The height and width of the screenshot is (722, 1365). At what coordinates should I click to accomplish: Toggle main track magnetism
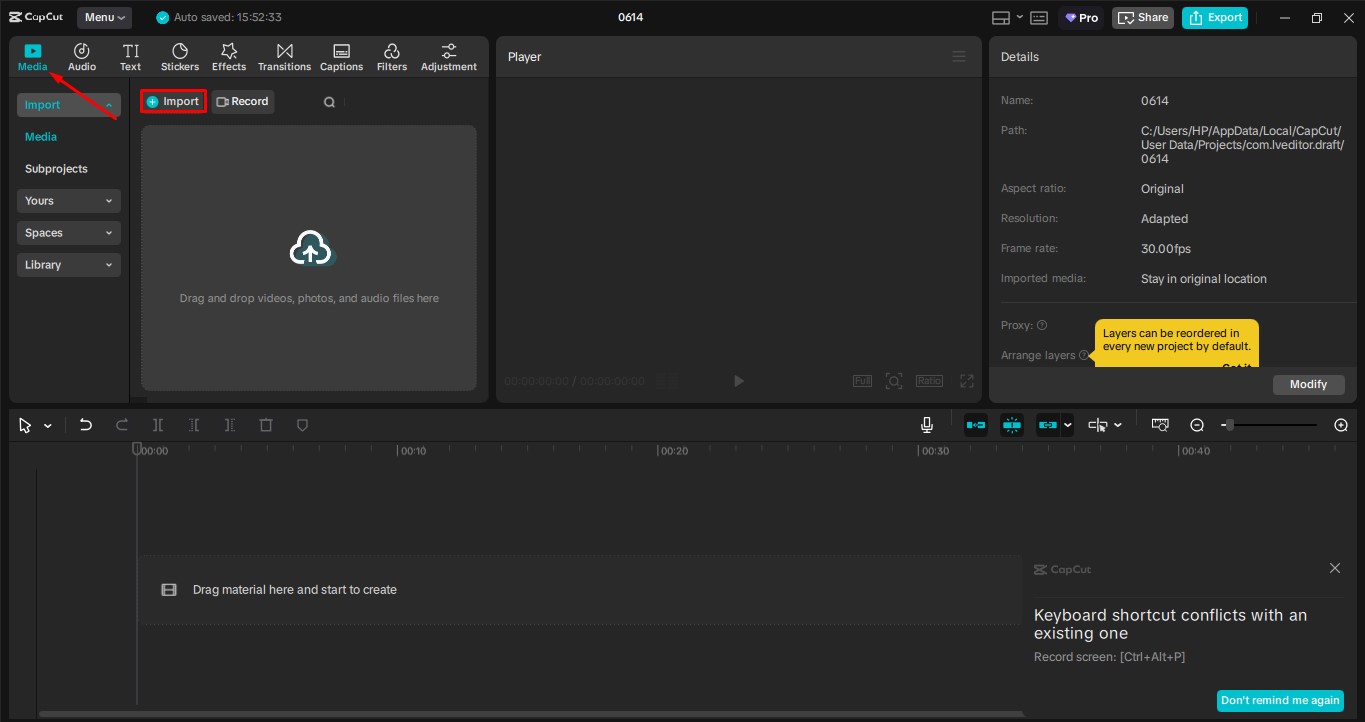(x=975, y=424)
